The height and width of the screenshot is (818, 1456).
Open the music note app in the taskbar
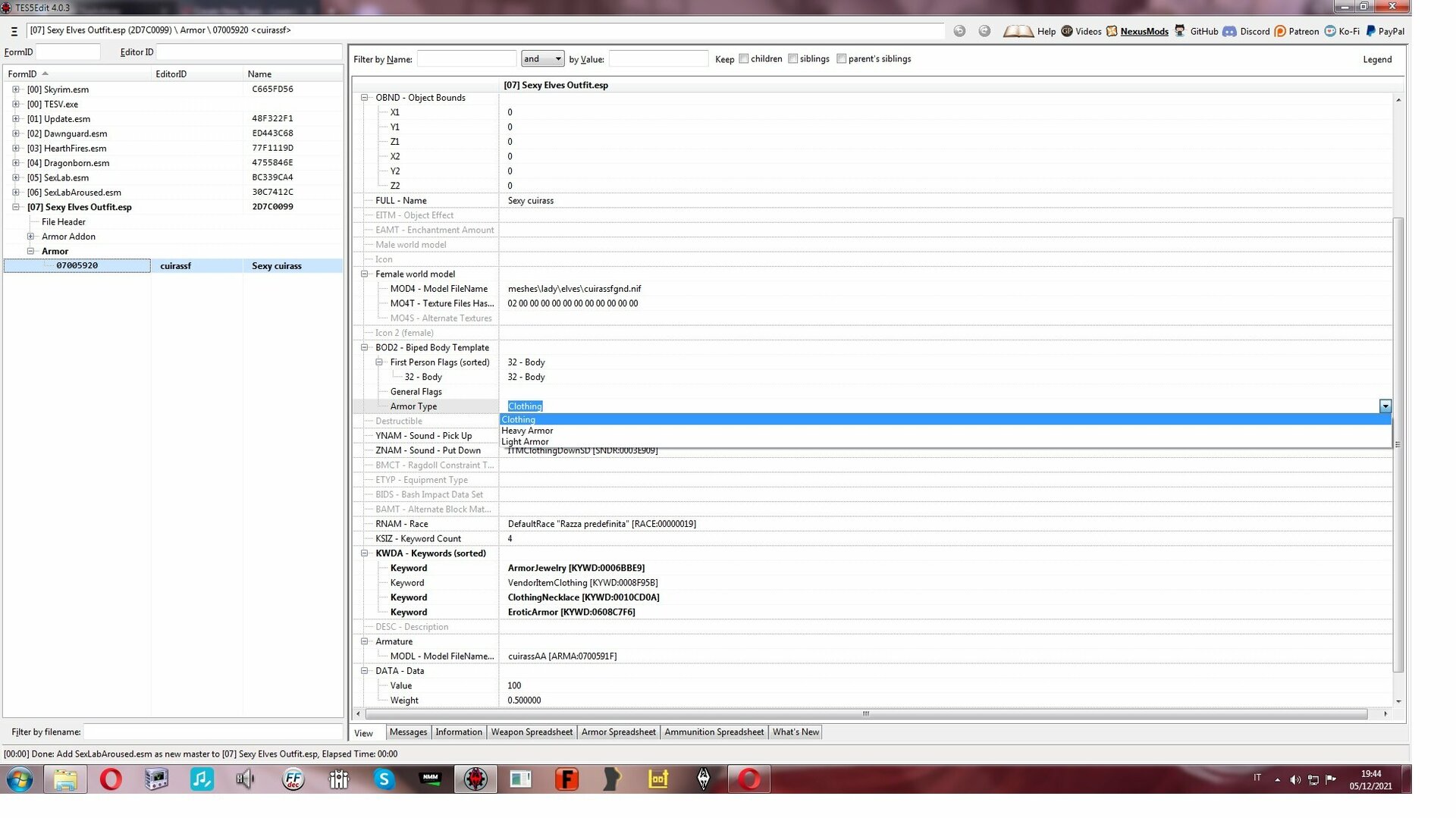[202, 779]
